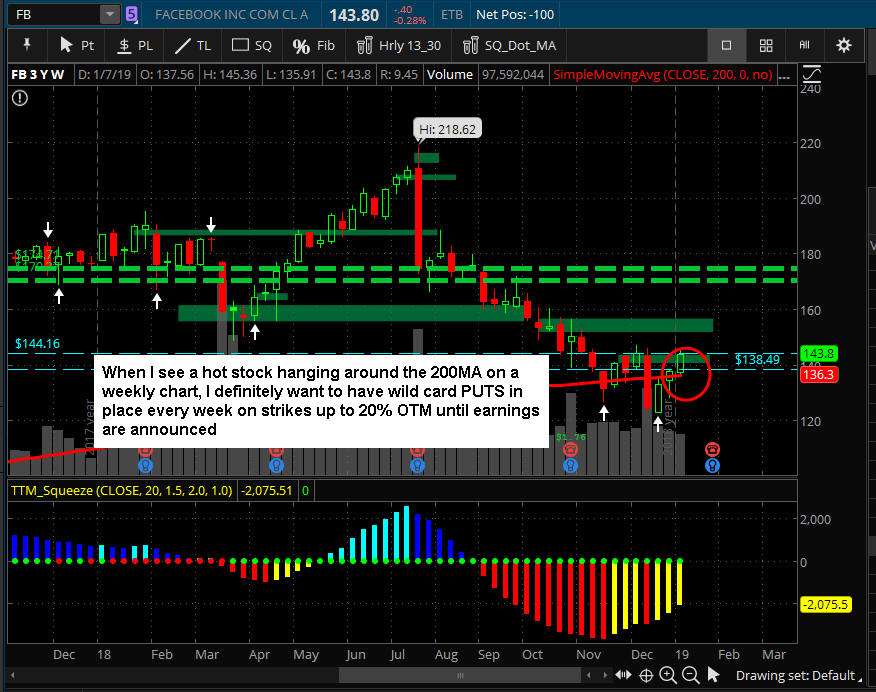Select the Price Level (PL) tool
This screenshot has height=692, width=876.
(134, 45)
